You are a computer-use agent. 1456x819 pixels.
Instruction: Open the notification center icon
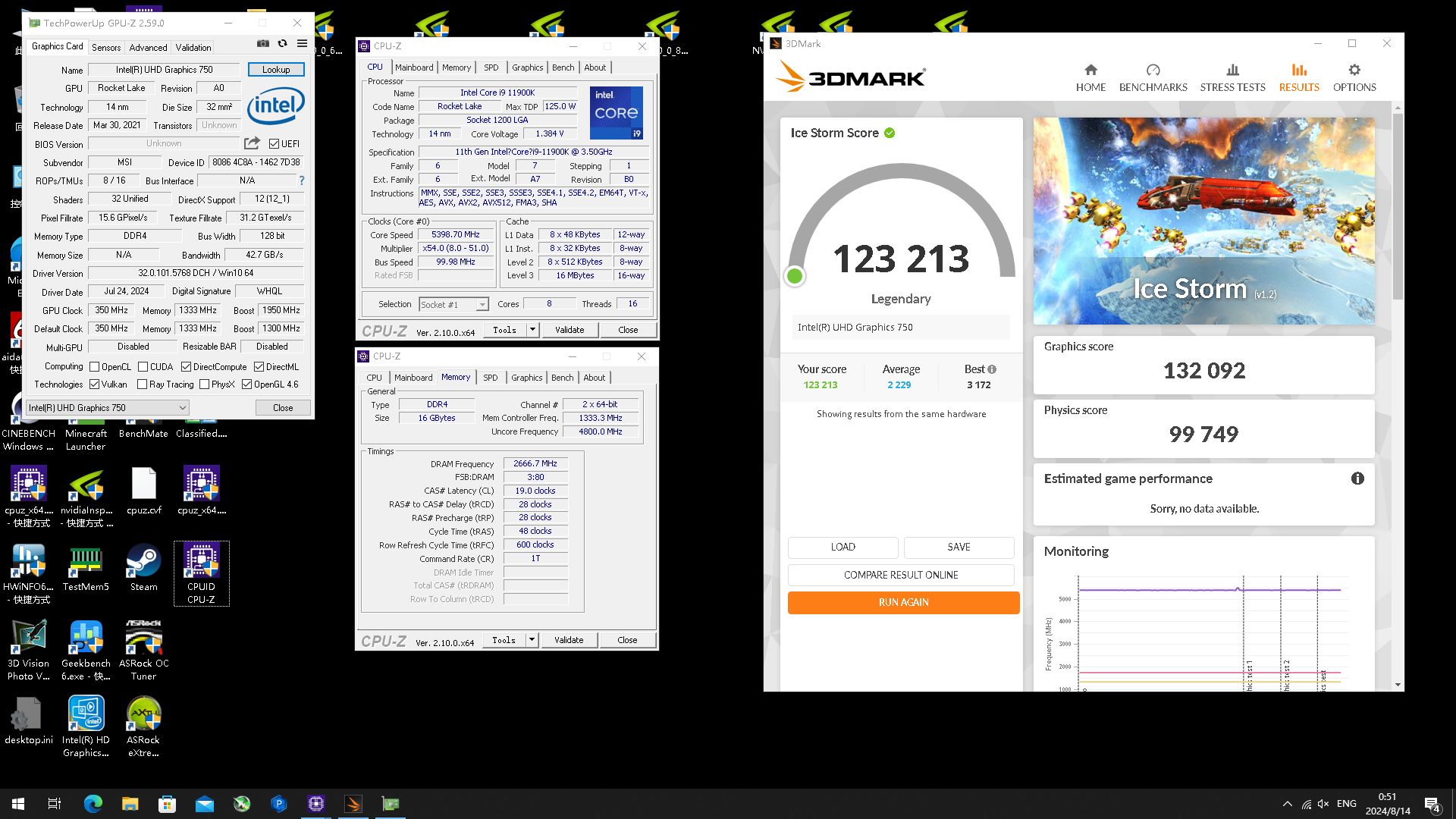point(1432,804)
